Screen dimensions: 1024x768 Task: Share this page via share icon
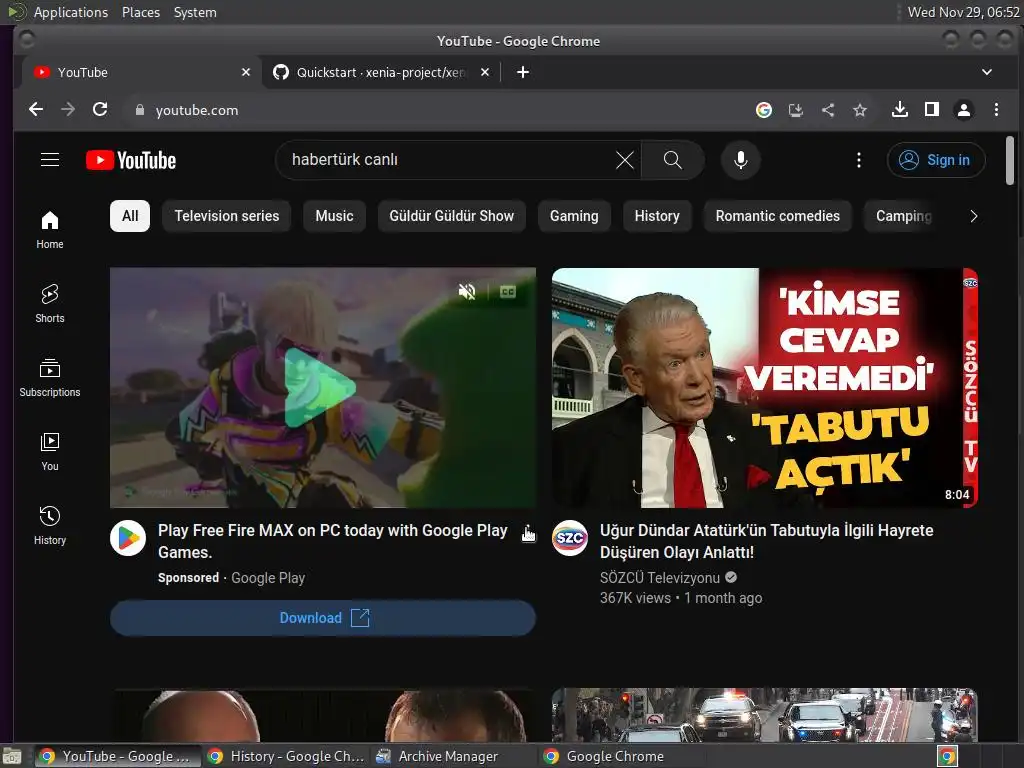coord(827,110)
